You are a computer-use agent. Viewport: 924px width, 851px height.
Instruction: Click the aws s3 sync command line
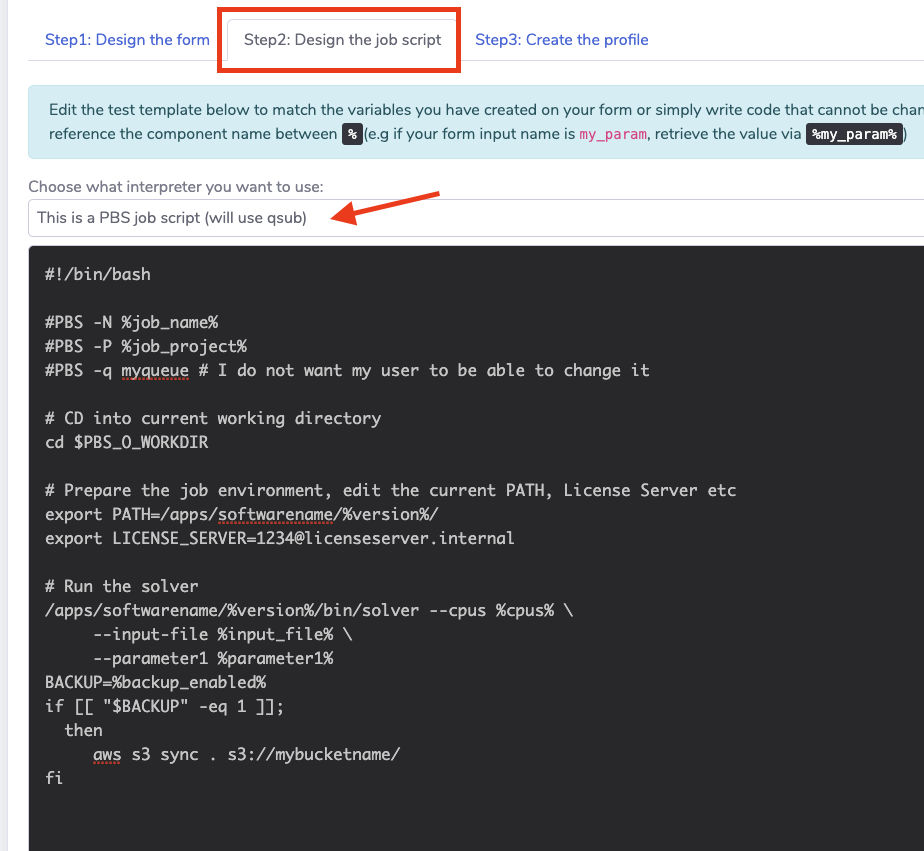click(246, 754)
